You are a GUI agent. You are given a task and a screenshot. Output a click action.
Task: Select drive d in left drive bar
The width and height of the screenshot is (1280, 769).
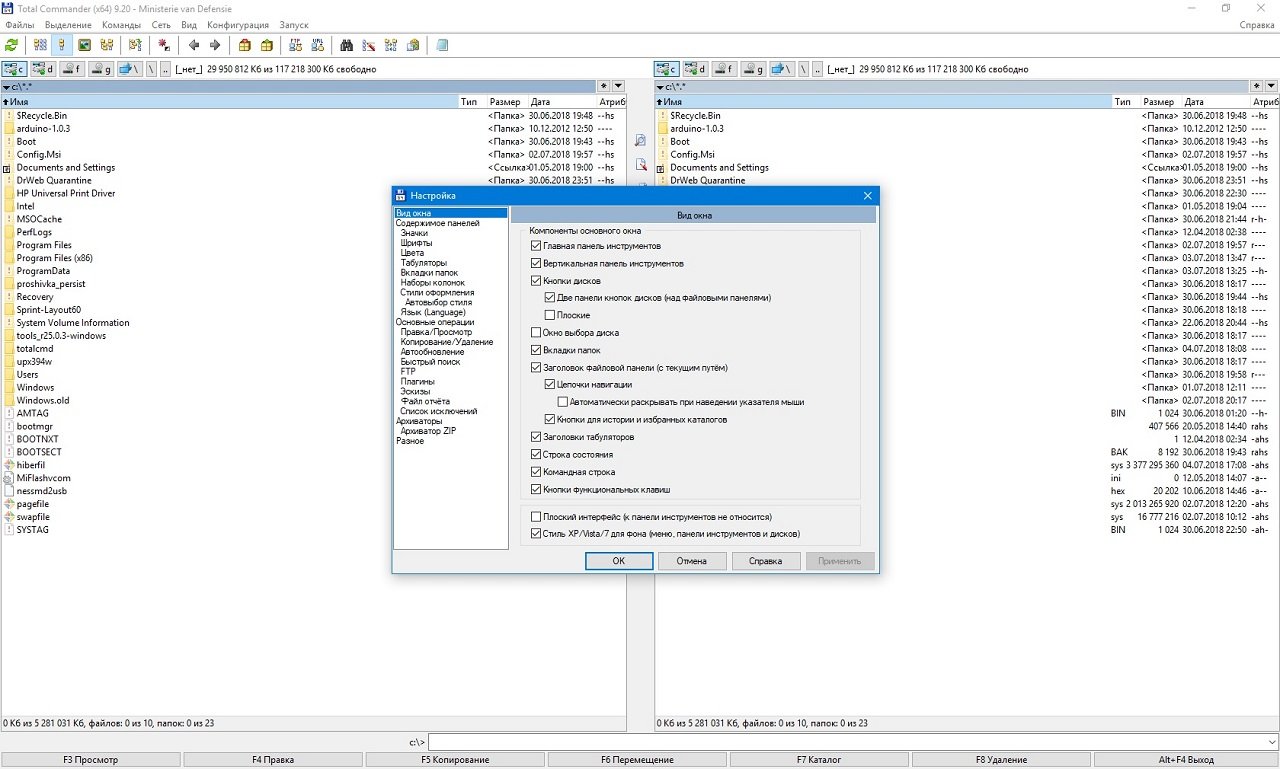[x=43, y=69]
